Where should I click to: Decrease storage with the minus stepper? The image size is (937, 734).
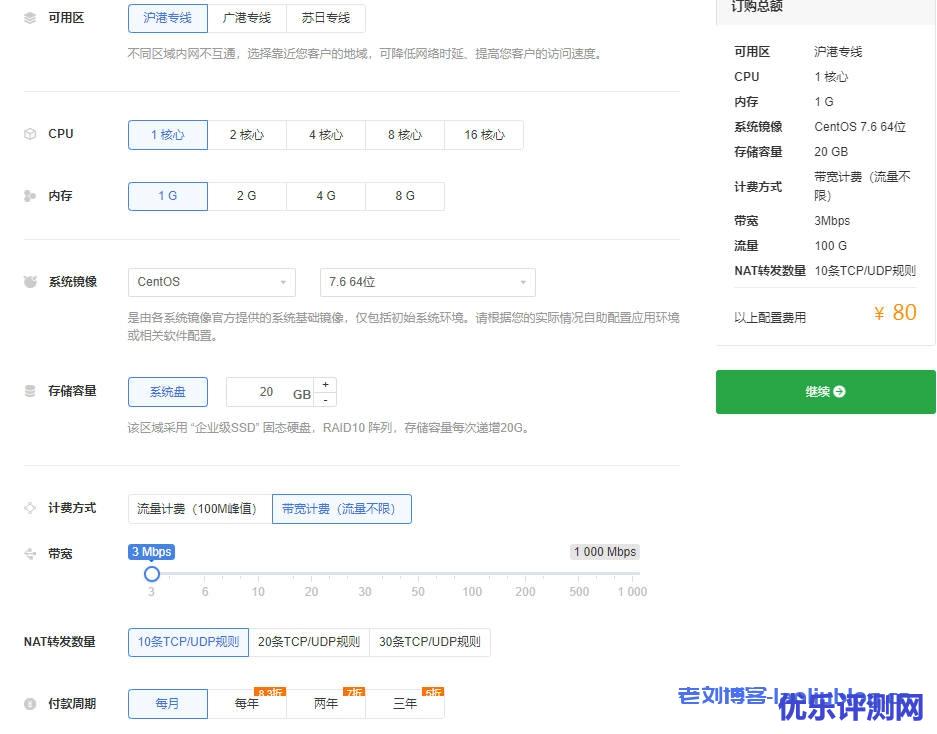(x=325, y=399)
